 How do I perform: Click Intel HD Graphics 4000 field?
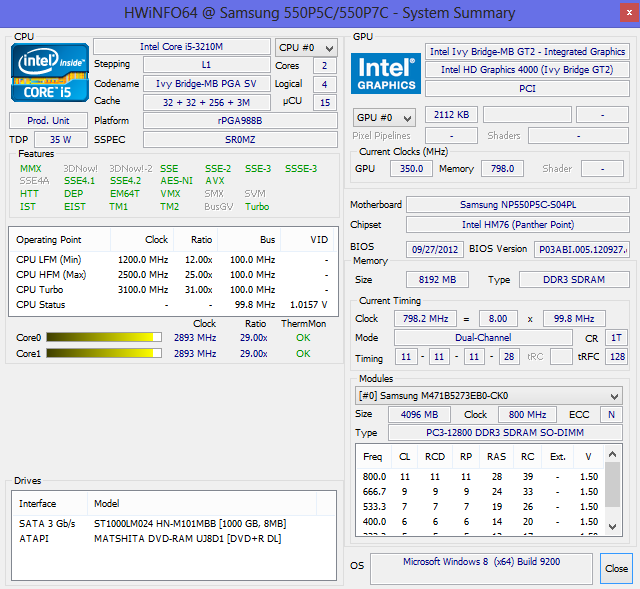pyautogui.click(x=527, y=70)
